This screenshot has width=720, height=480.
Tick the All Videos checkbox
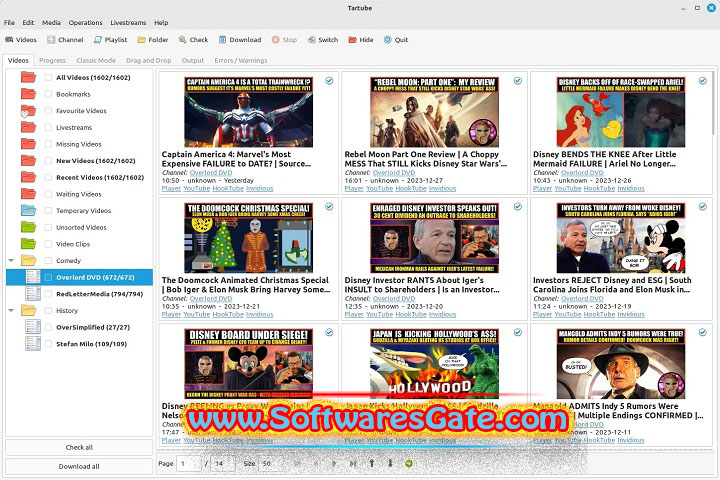click(48, 78)
